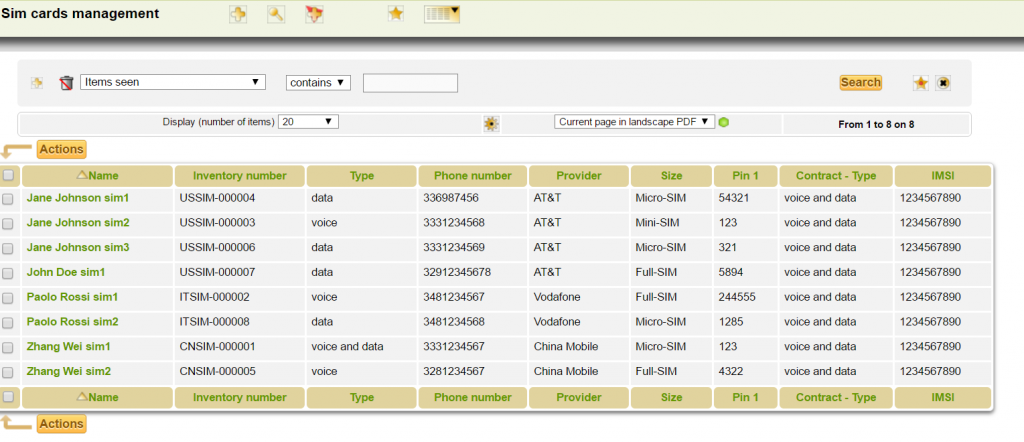
Task: Open column settings with the gear icon
Action: (490, 123)
